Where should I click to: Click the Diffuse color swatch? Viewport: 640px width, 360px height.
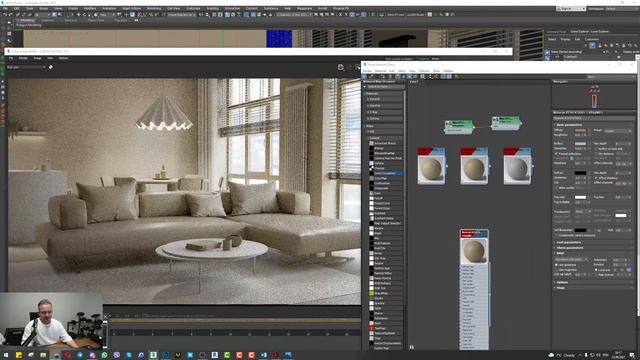click(x=580, y=131)
